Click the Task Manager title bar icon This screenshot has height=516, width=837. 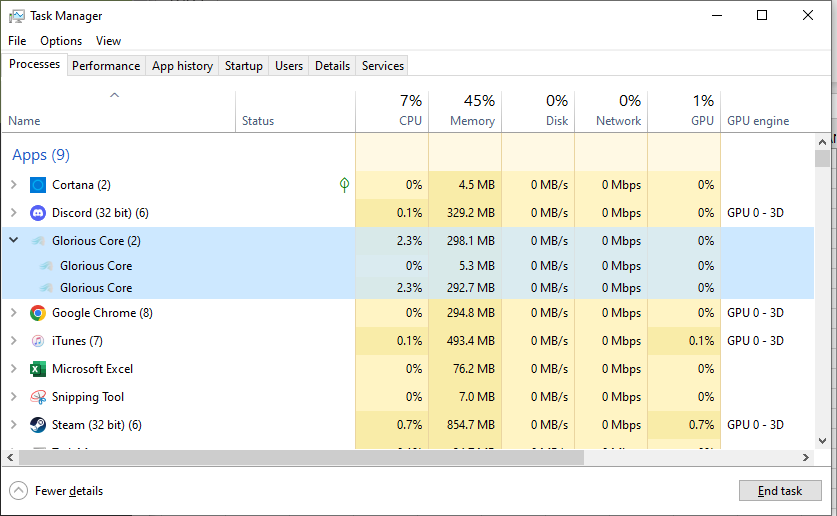pyautogui.click(x=17, y=16)
